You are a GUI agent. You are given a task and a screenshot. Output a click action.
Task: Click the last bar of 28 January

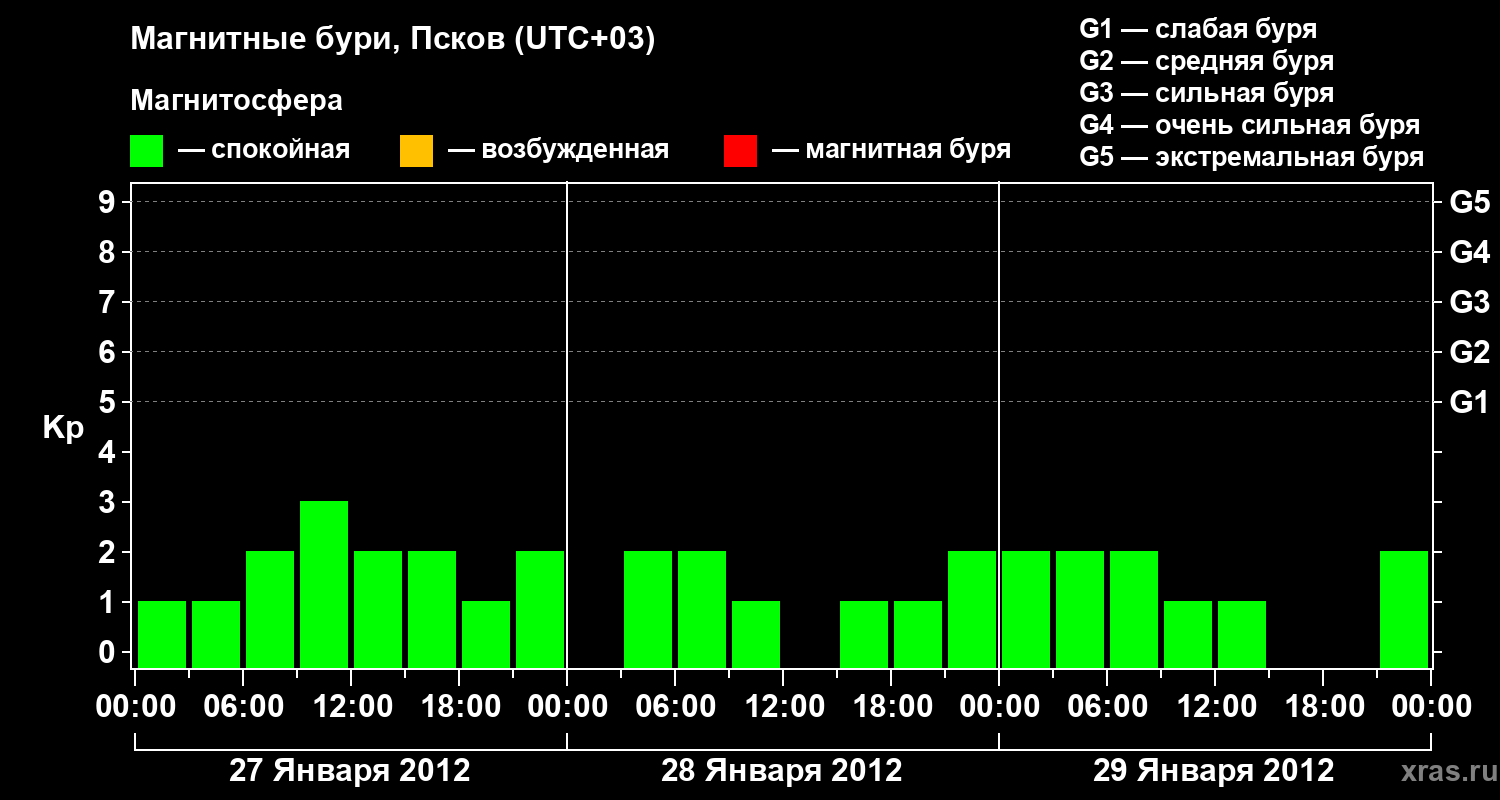coord(972,609)
